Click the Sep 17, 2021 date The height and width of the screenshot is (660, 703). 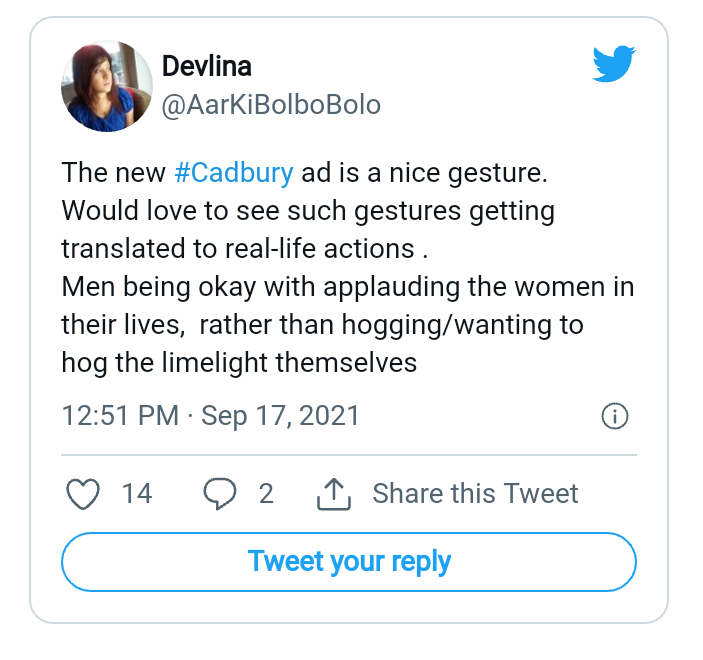coord(280,416)
